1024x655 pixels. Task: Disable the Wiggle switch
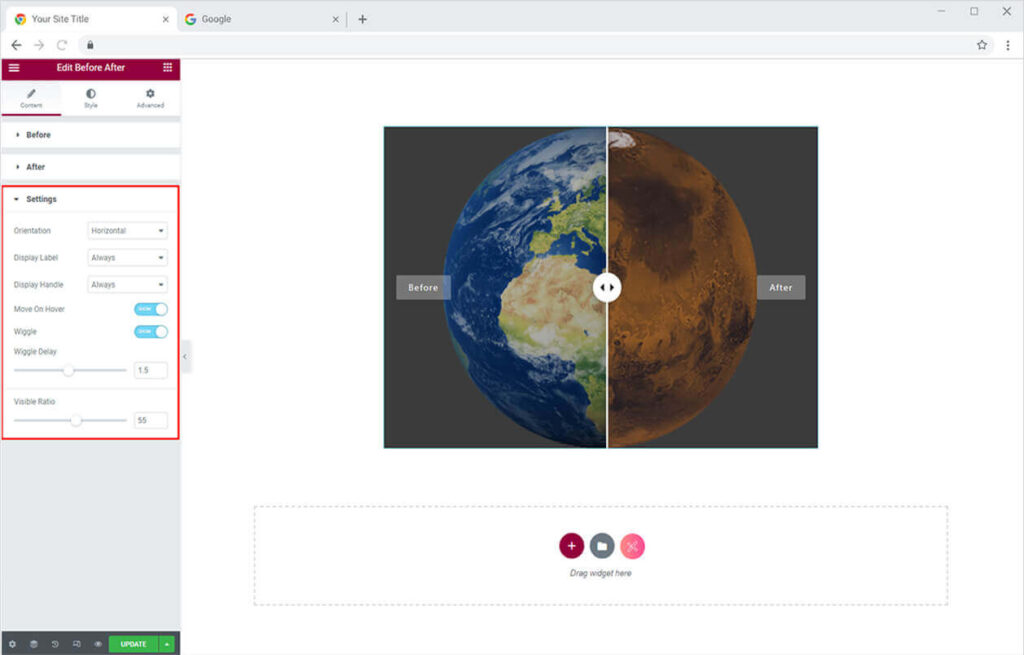(151, 331)
